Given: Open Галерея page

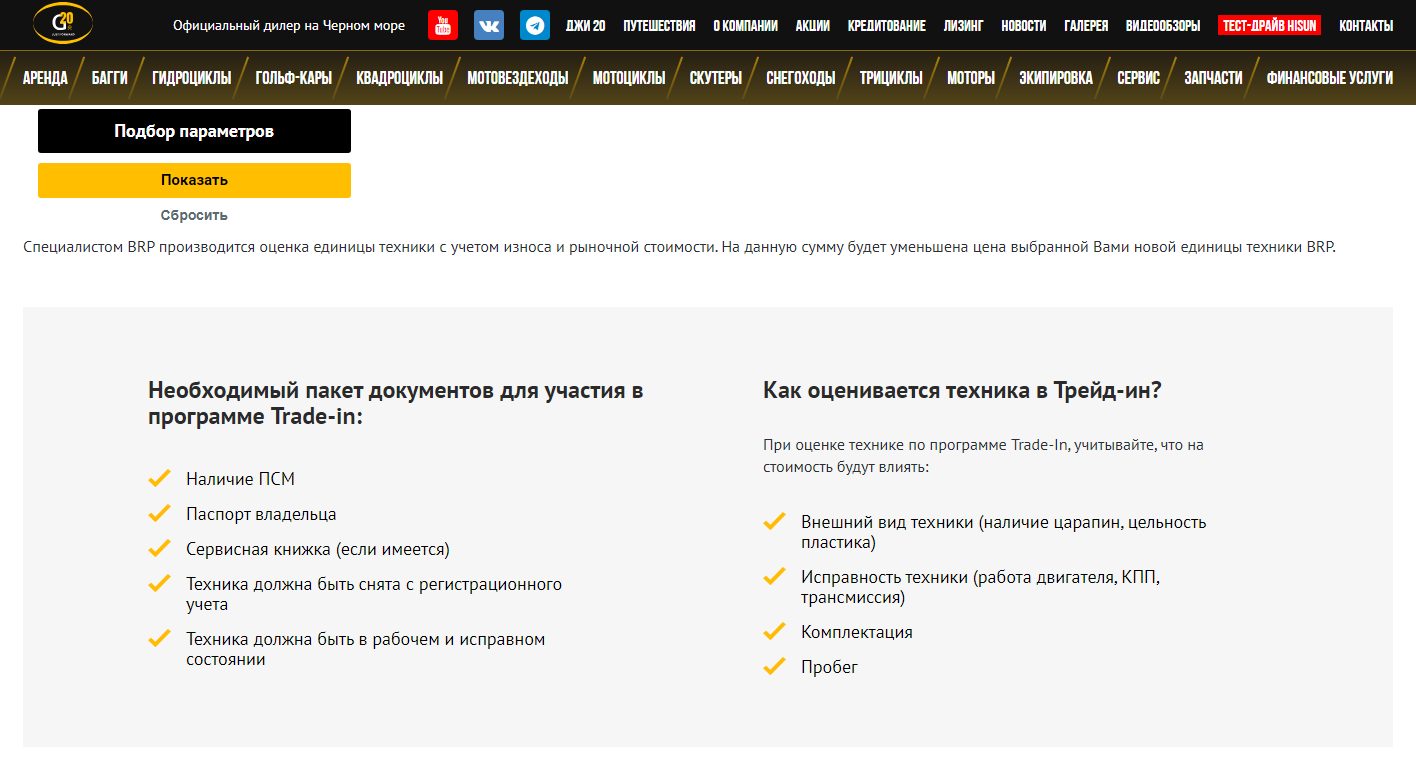Looking at the screenshot, I should click(x=1086, y=26).
